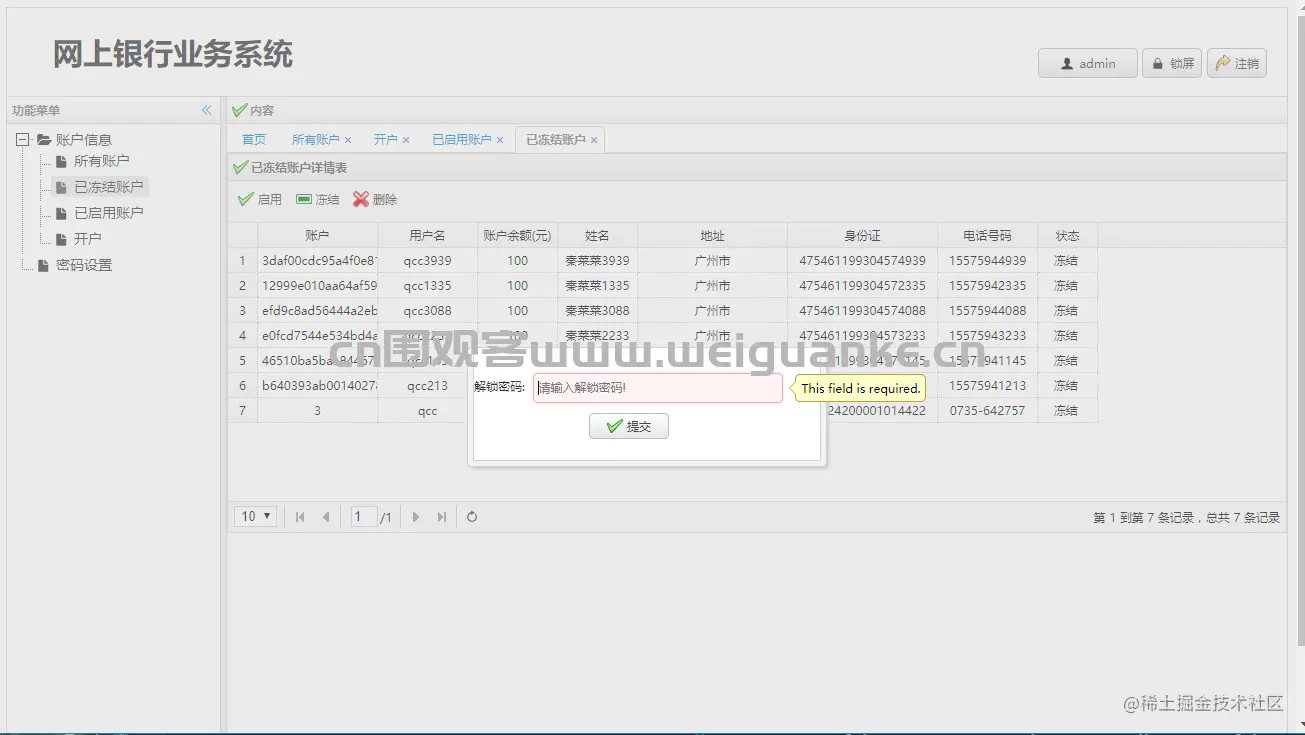Image resolution: width=1305 pixels, height=735 pixels.
Task: Click the 解锁密码 input field
Action: click(658, 388)
